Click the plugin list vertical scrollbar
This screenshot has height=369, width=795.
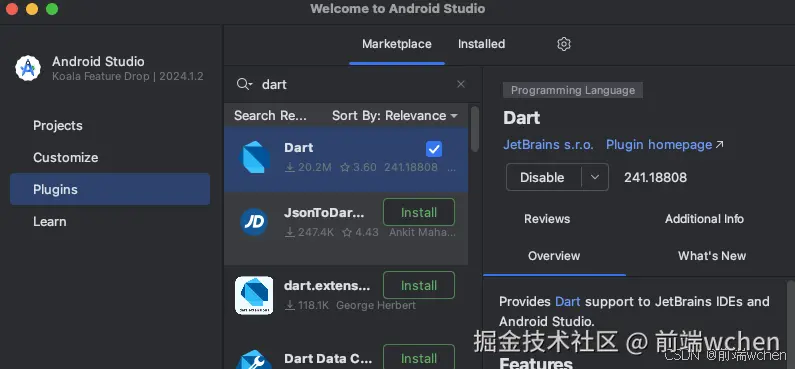(475, 129)
